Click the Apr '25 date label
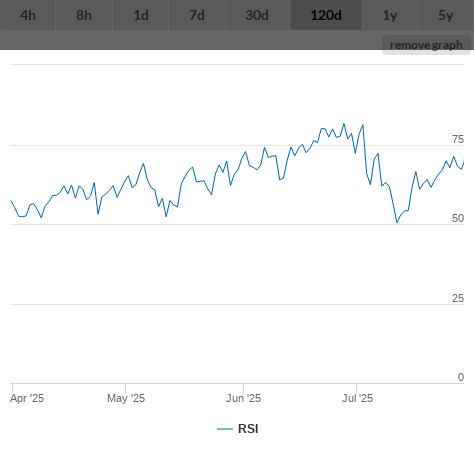 tap(27, 398)
